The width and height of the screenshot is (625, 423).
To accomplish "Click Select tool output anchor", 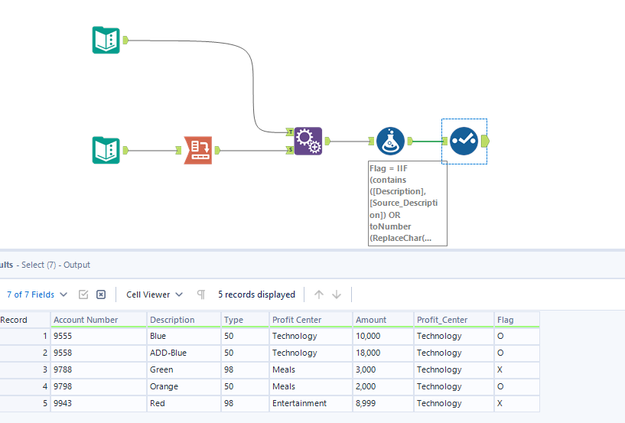I will (485, 141).
